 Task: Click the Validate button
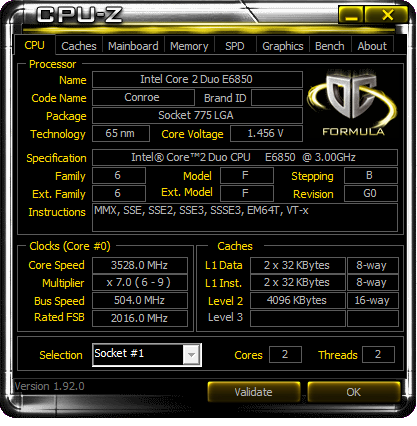253,392
